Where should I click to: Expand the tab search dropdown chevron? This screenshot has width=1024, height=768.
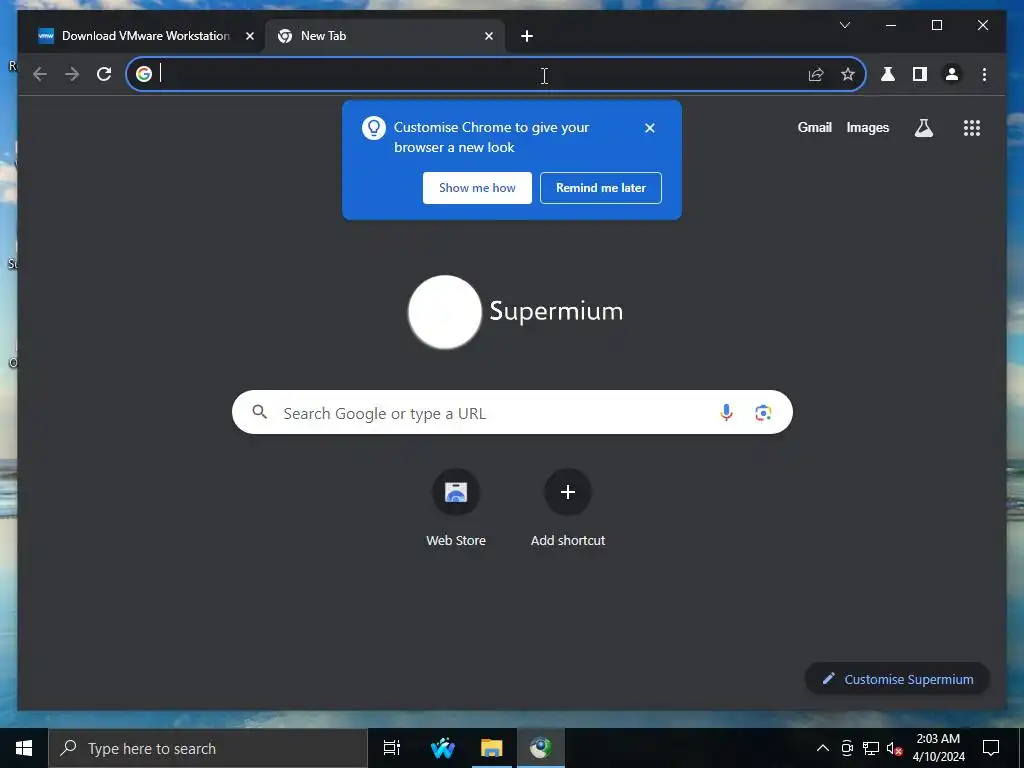(x=844, y=25)
